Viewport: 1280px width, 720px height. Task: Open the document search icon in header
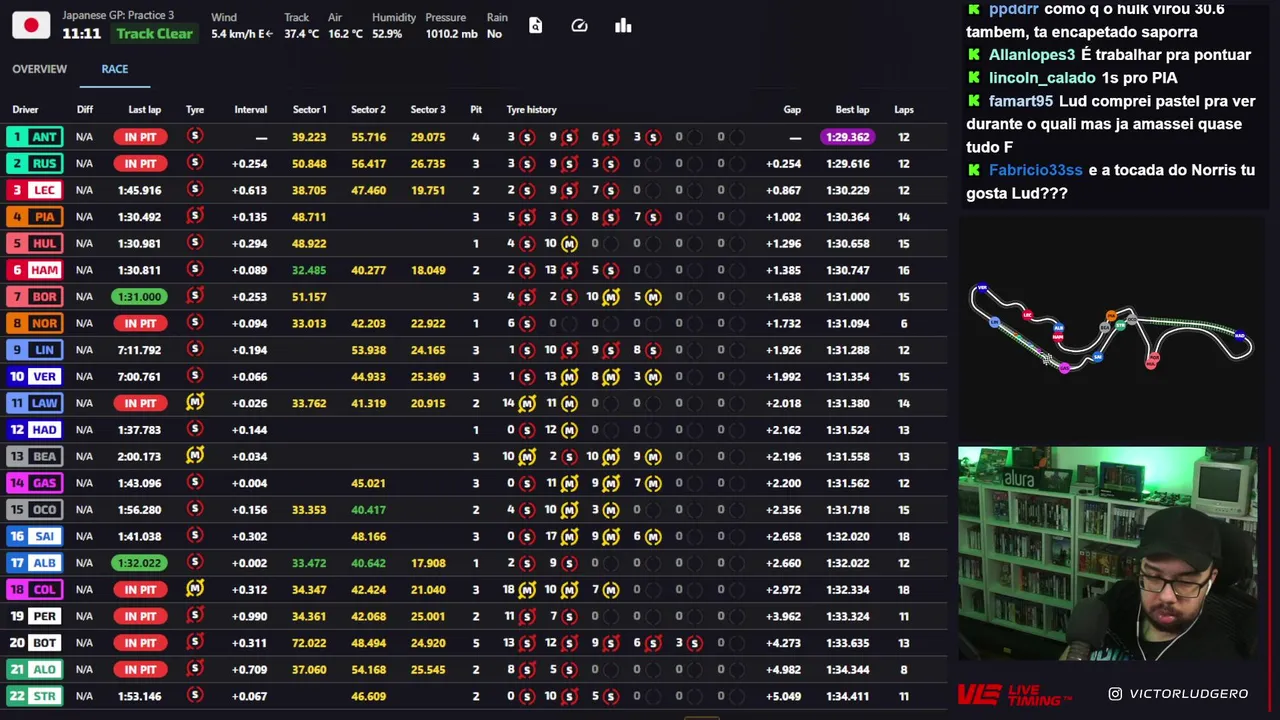536,26
